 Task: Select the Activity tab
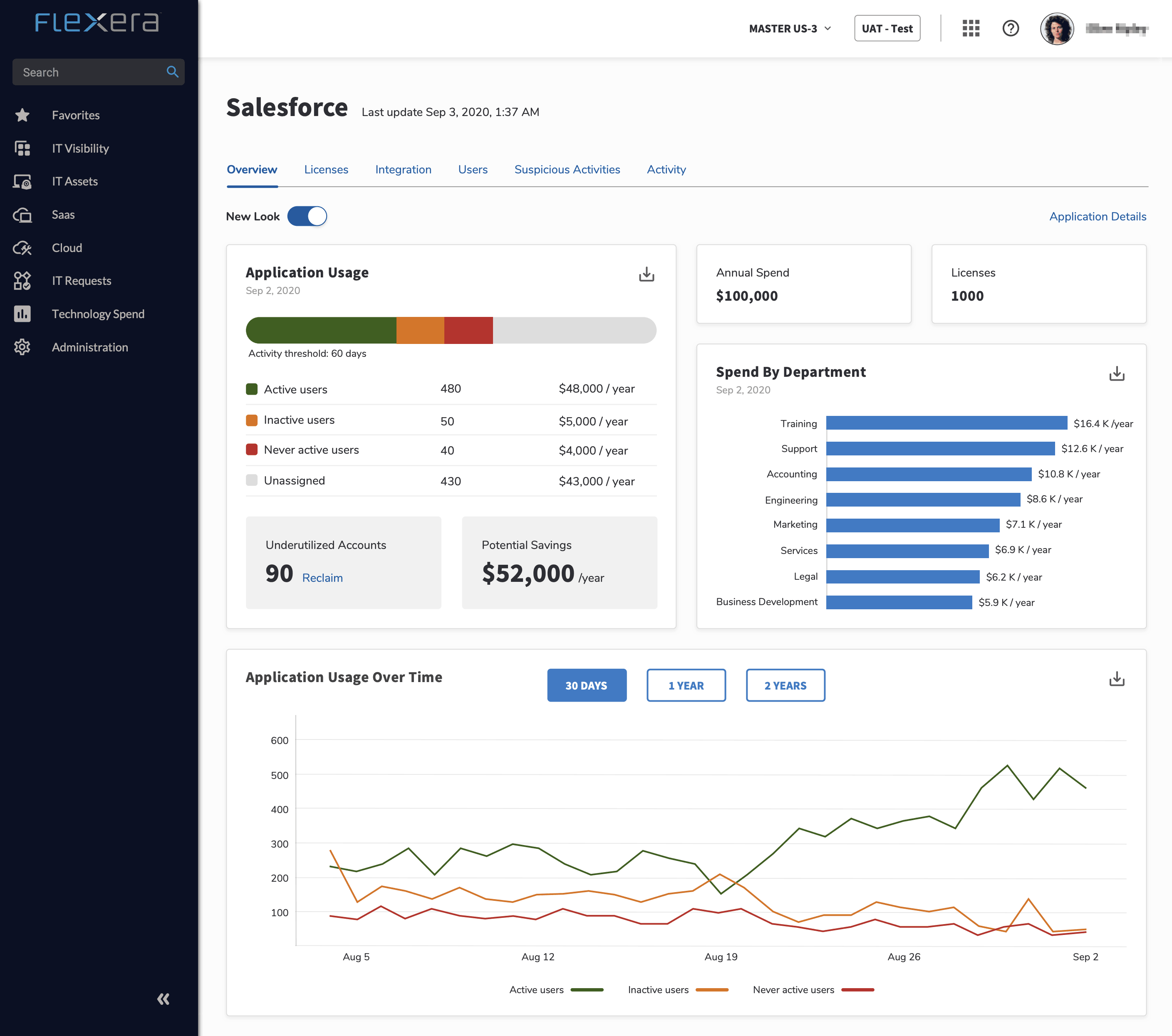666,170
